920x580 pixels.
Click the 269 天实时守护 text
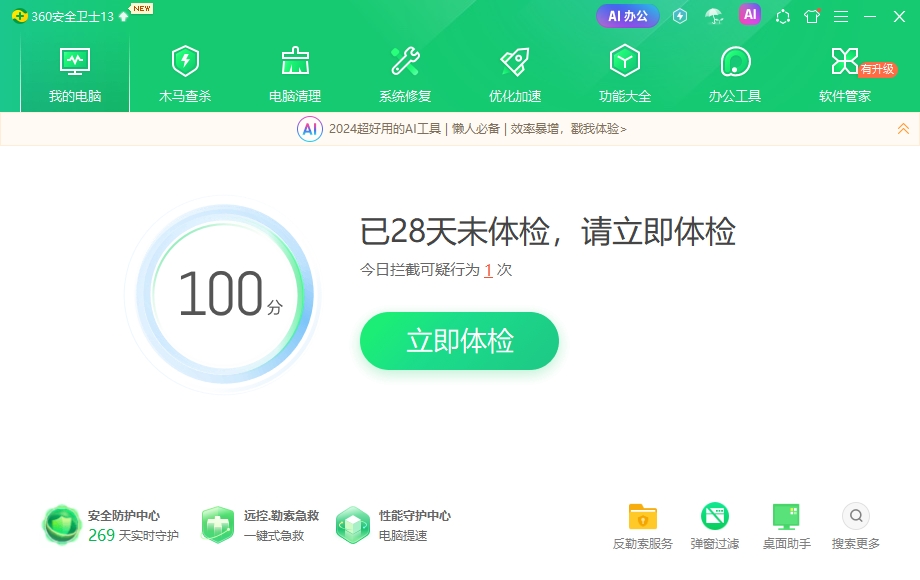coord(133,535)
